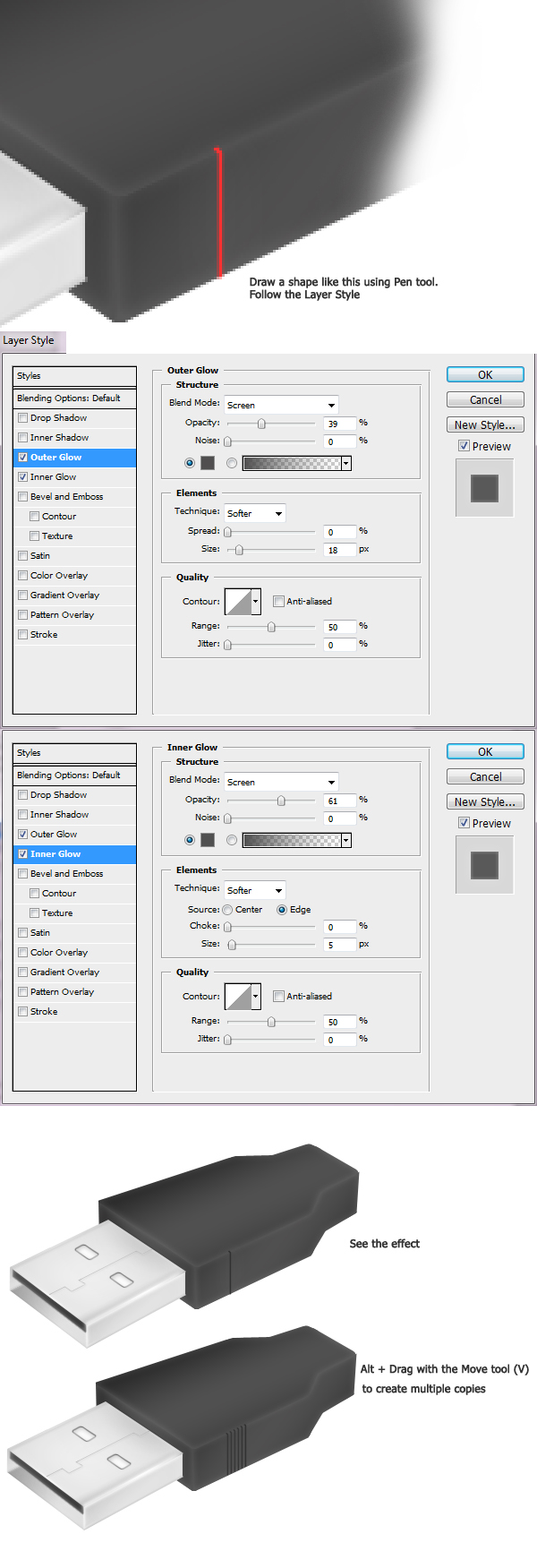Click the gradient bar in Inner Glow Structure
The height and width of the screenshot is (1568, 537).
pos(292,840)
